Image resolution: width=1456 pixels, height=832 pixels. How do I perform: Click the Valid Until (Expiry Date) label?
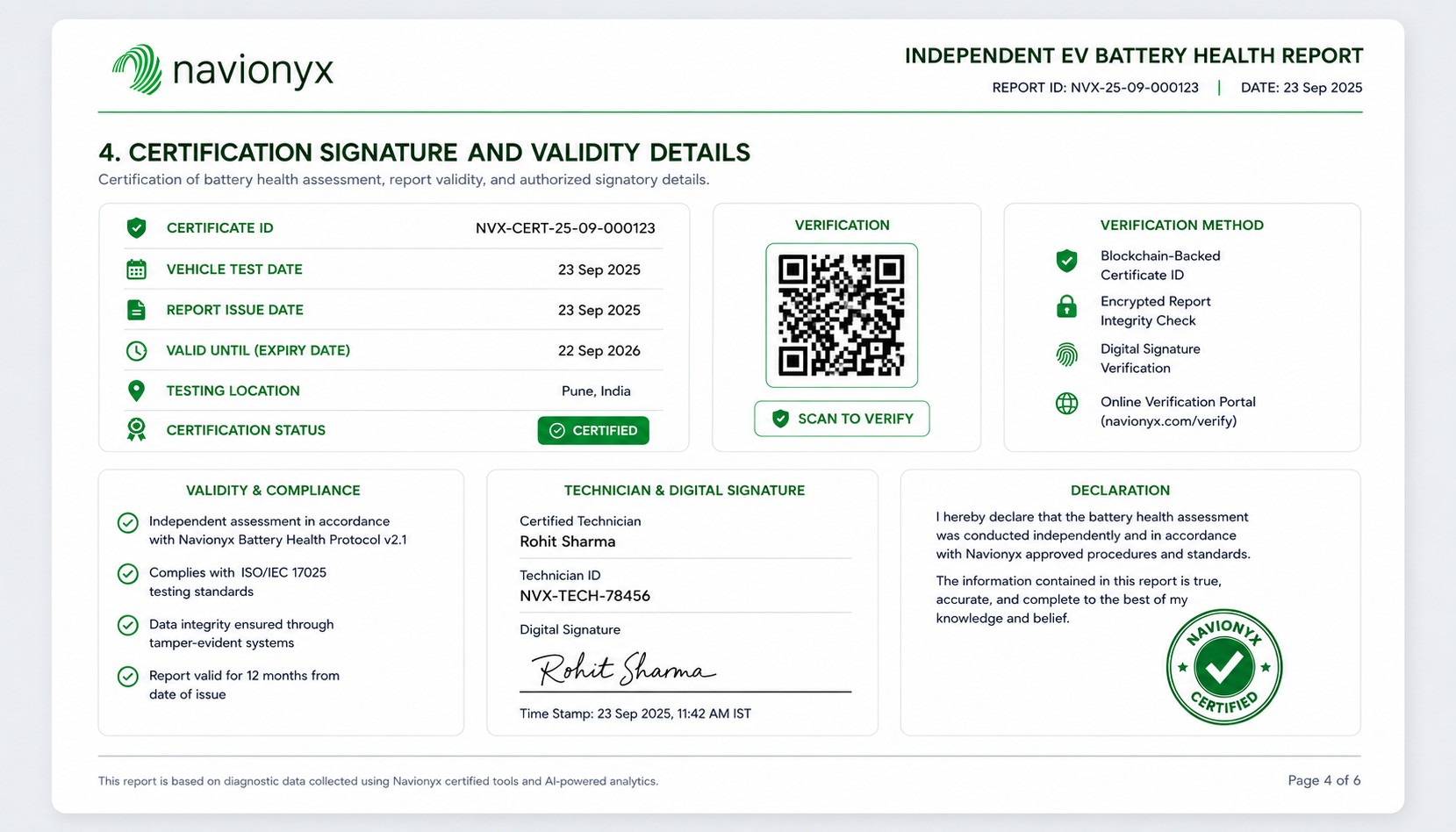pyautogui.click(x=258, y=350)
